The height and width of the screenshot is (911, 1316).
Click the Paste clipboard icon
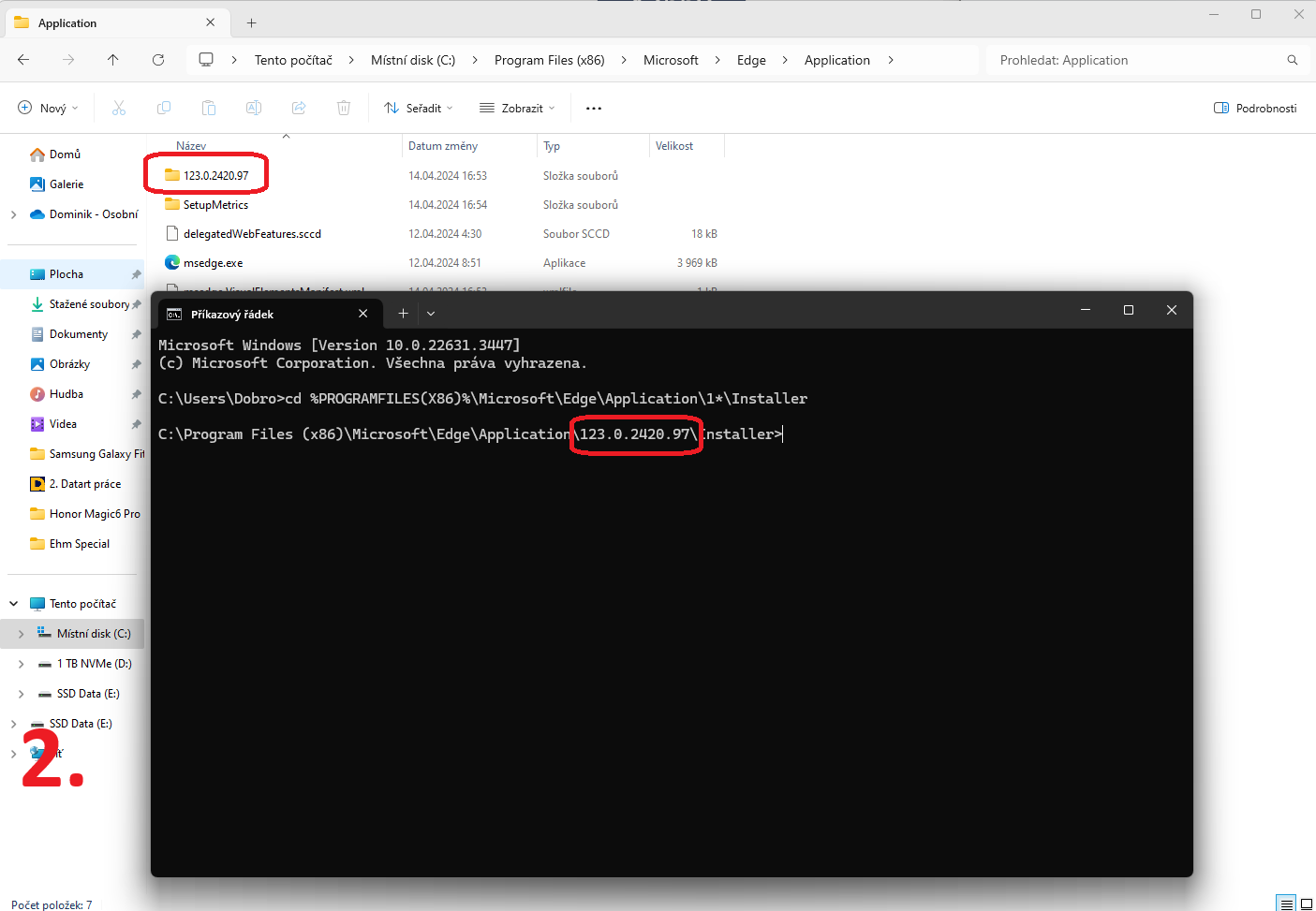[209, 109]
